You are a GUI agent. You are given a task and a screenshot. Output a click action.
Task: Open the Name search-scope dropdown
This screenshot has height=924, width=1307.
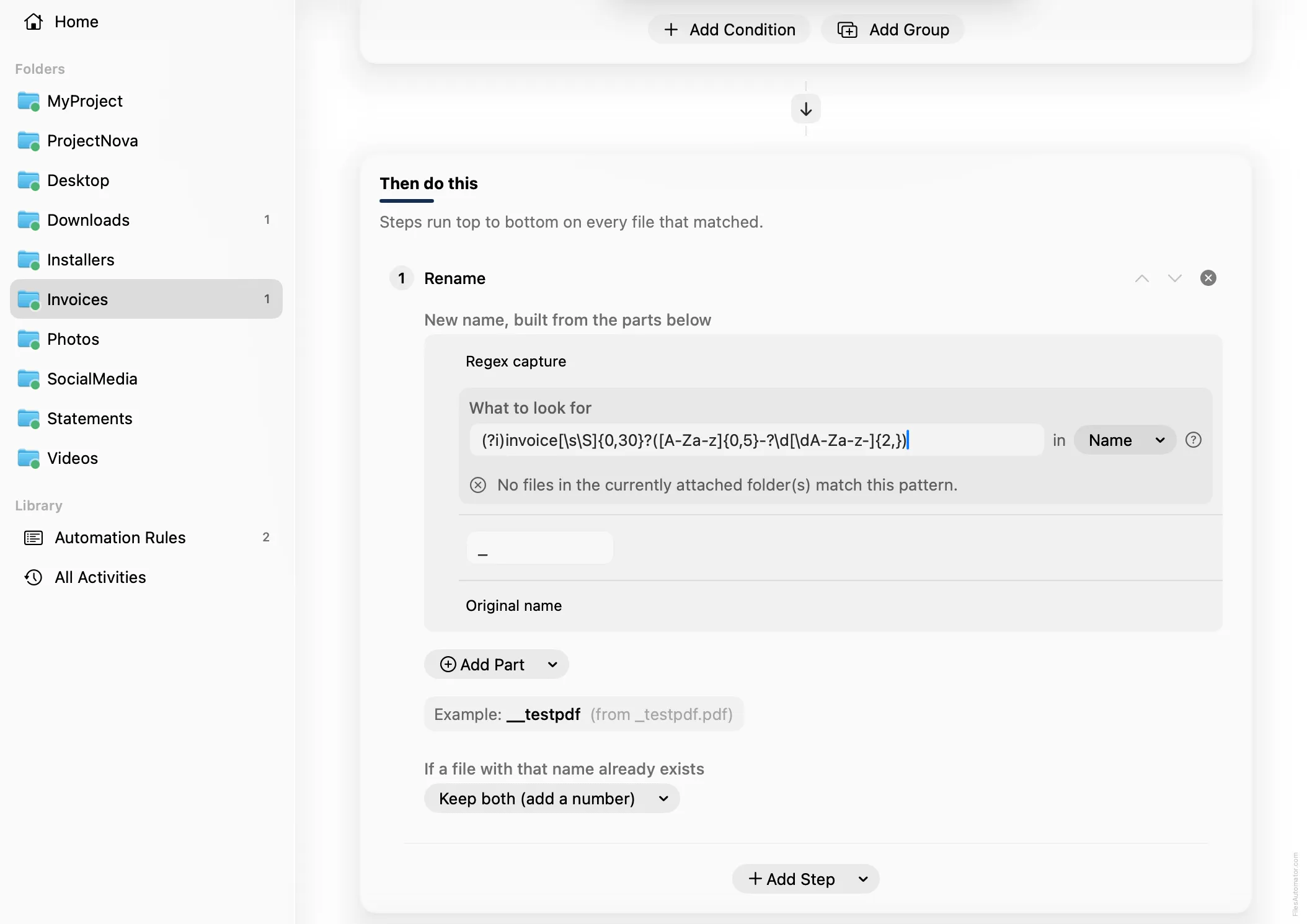click(1125, 440)
